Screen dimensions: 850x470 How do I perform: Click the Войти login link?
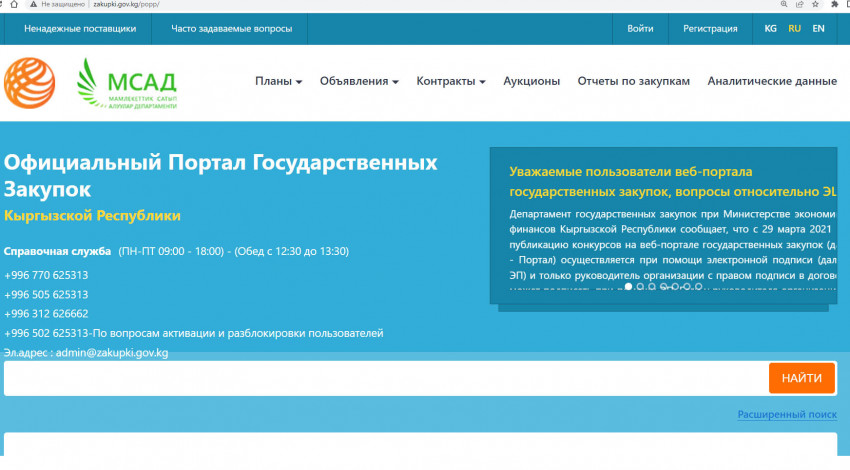[x=640, y=29]
